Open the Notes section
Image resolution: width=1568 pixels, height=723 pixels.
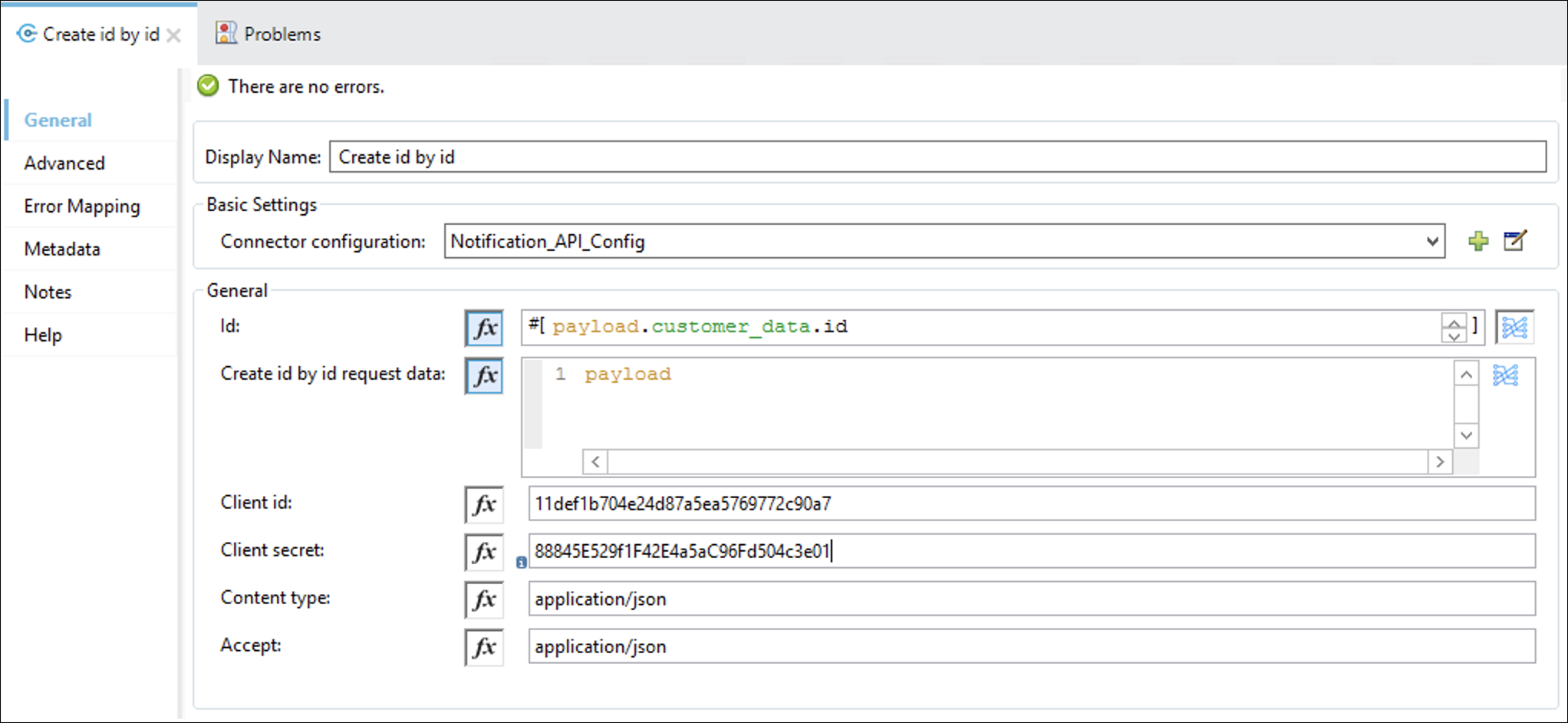(x=48, y=292)
